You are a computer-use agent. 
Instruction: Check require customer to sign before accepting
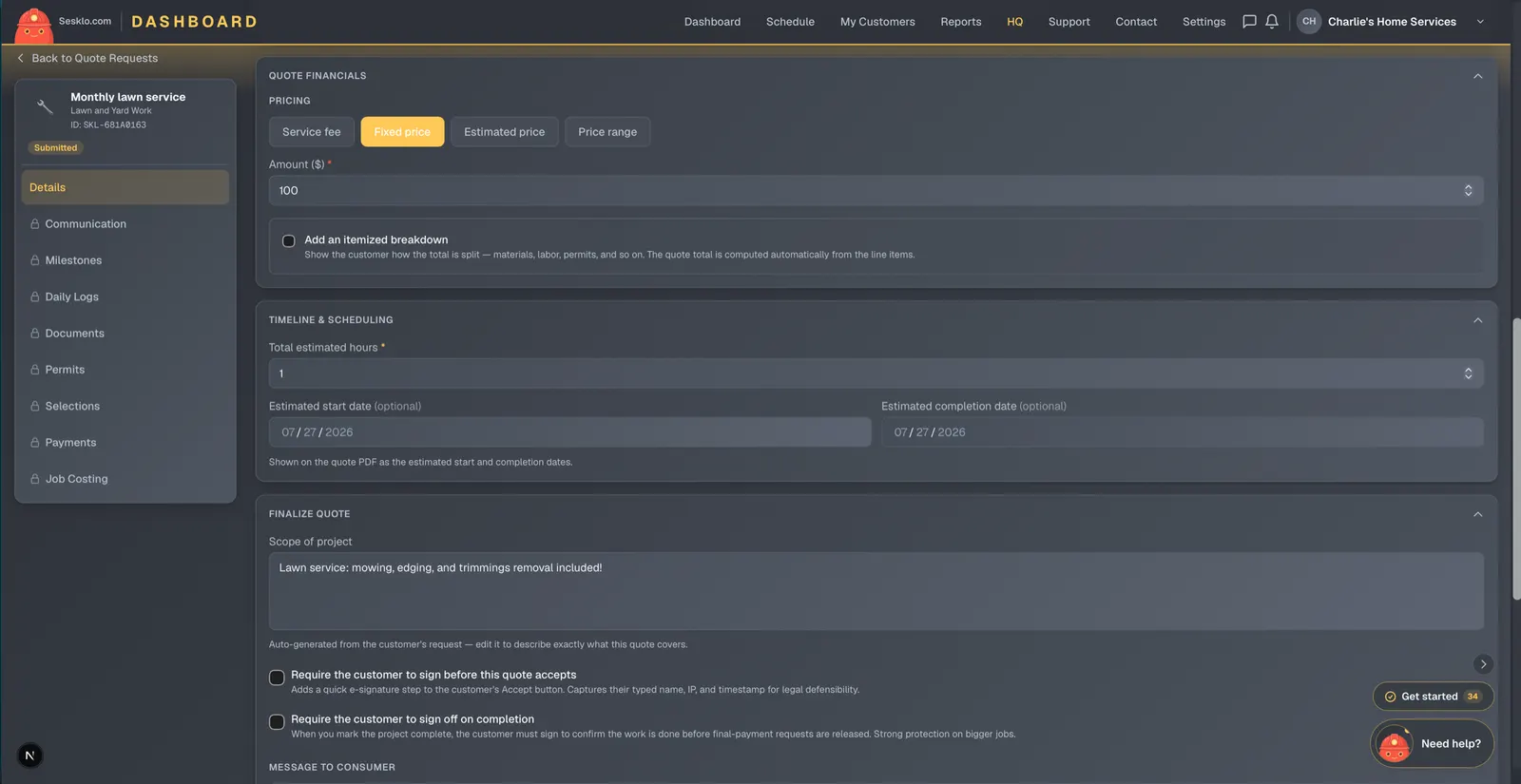pos(277,678)
